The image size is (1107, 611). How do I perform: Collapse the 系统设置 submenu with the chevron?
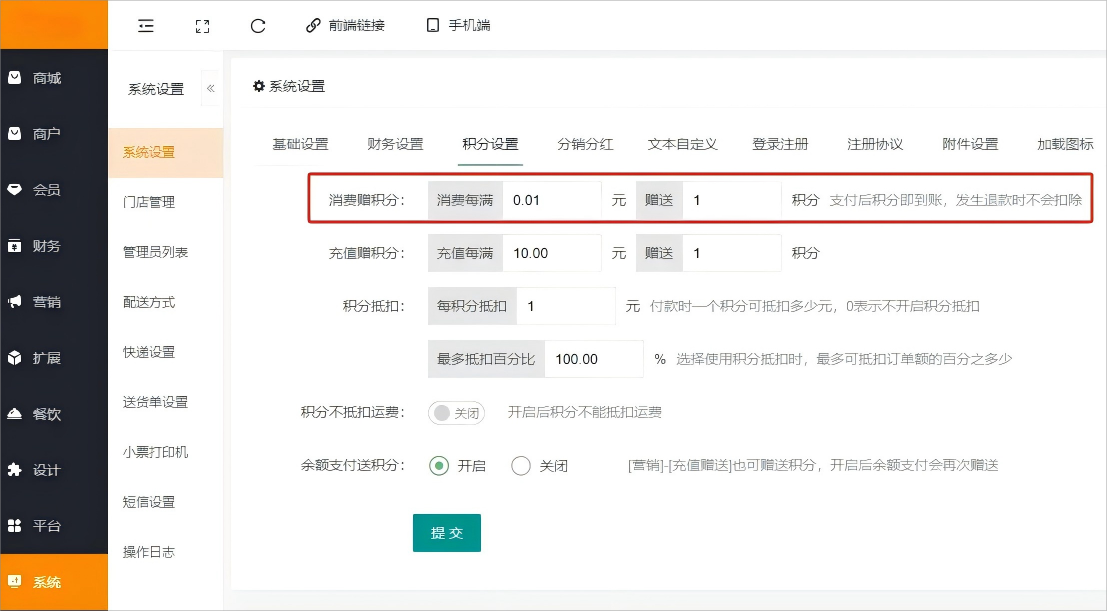[210, 89]
